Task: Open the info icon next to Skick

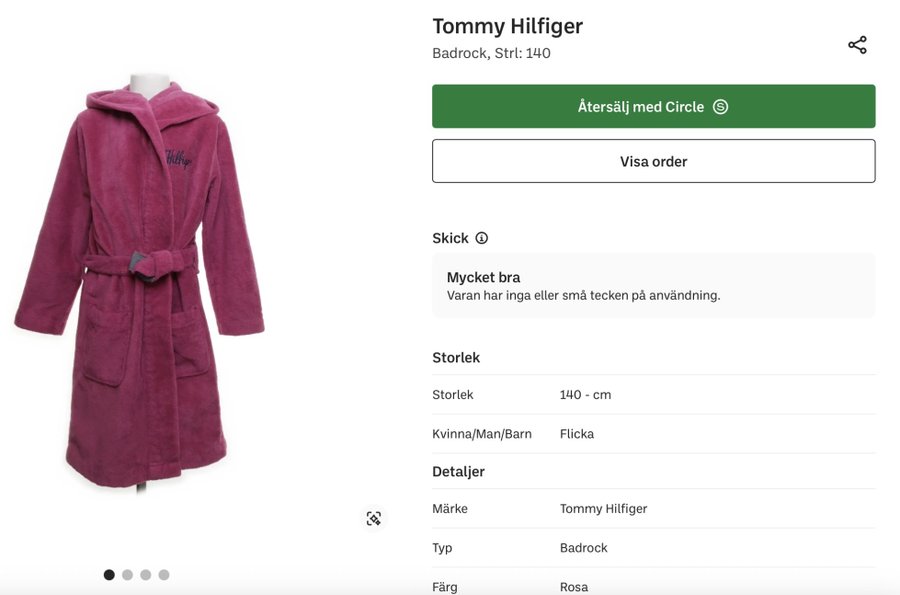Action: (x=482, y=238)
